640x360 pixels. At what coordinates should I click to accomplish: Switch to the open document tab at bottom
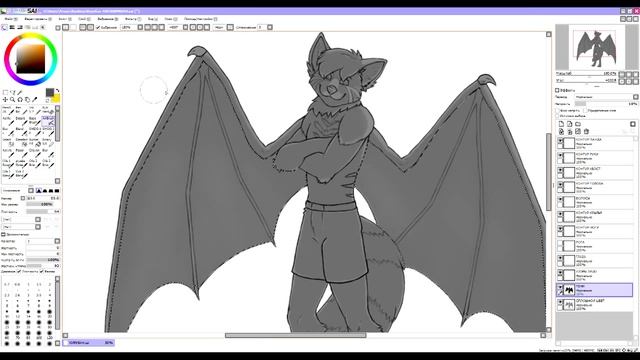[89, 343]
